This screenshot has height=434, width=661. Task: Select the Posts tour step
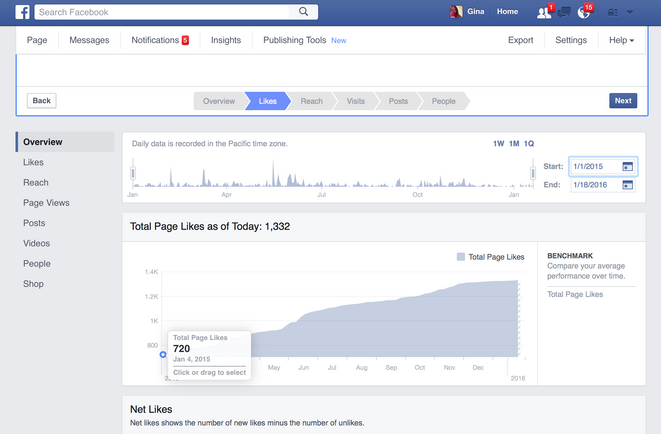[x=398, y=101]
